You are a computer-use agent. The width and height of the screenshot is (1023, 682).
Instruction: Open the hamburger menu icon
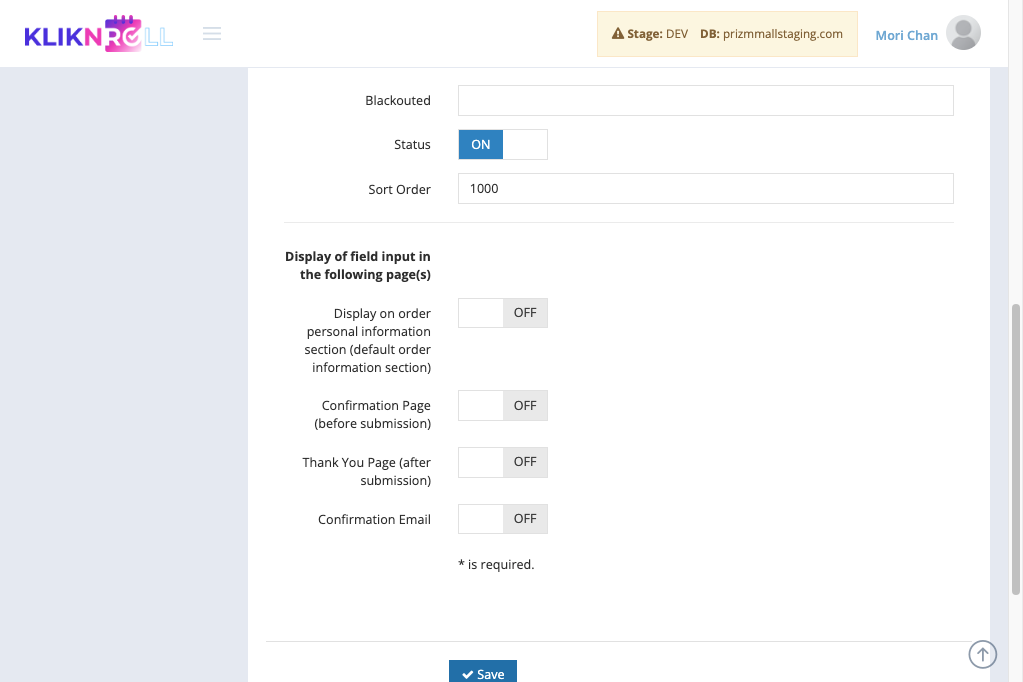[211, 33]
